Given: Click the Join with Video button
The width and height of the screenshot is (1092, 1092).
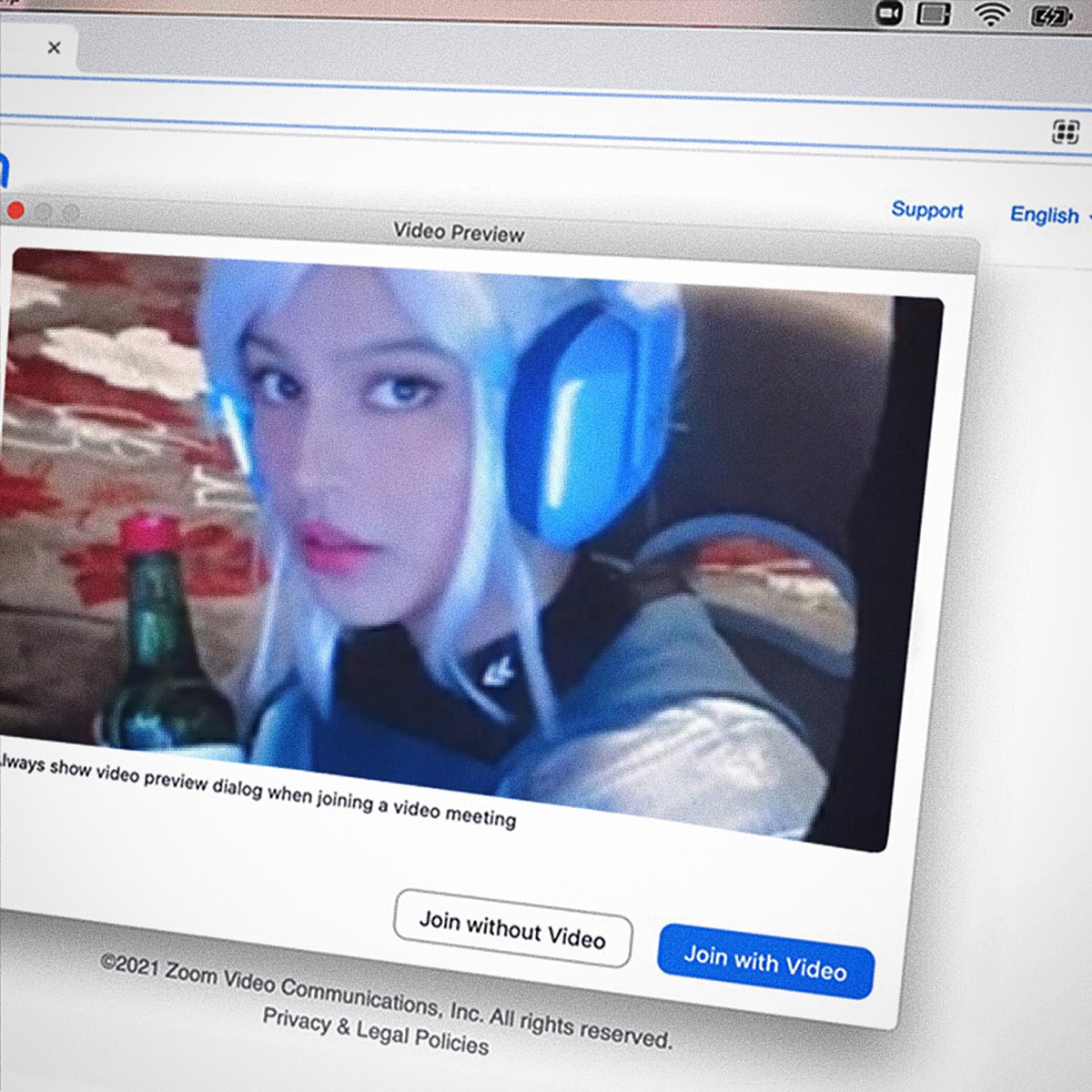Looking at the screenshot, I should pyautogui.click(x=765, y=962).
